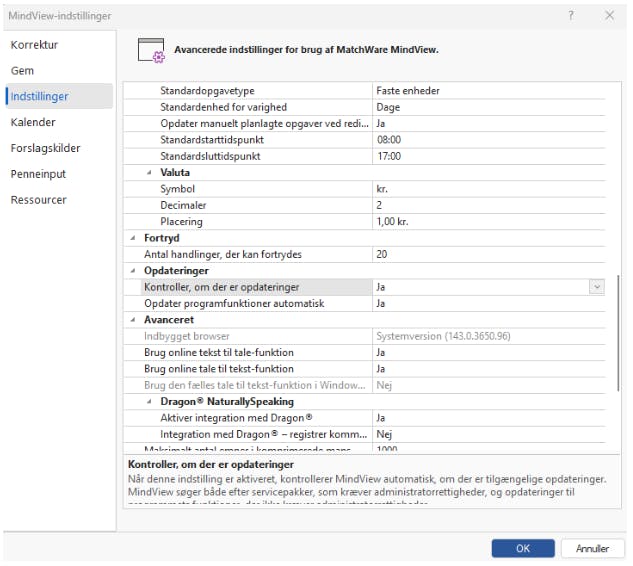
Task: Open the Penneinput settings page
Action: (38, 174)
